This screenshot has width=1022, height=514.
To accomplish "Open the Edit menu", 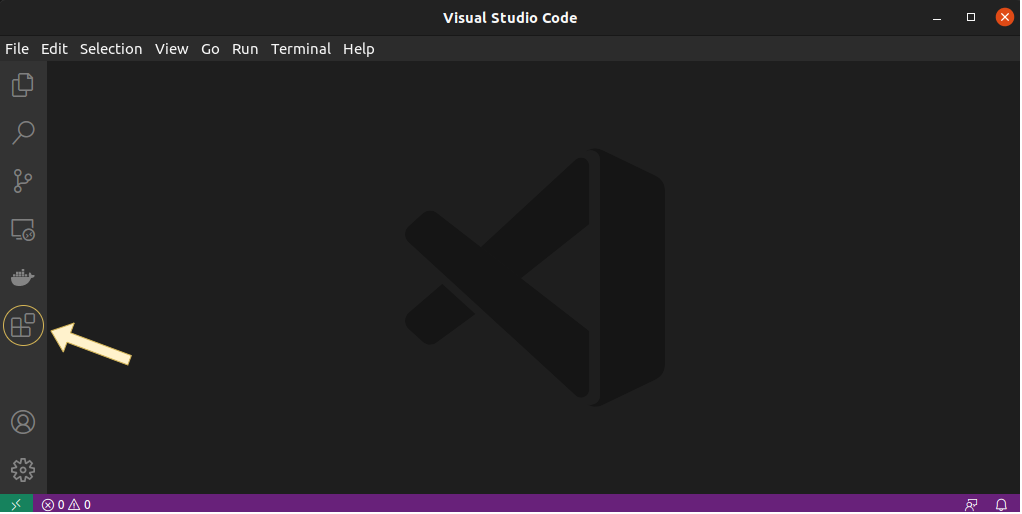I will [x=54, y=49].
